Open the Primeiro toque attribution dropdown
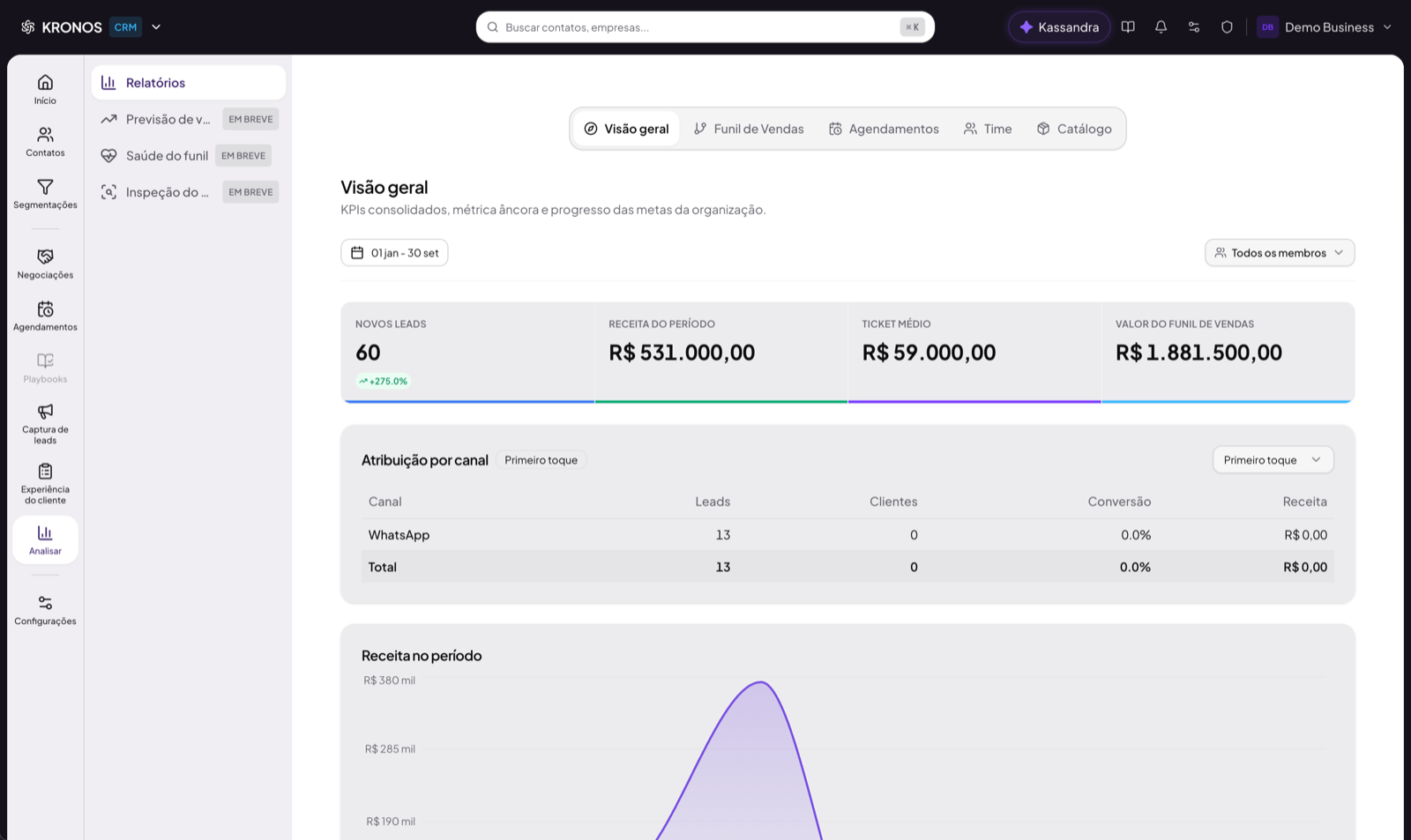 [1273, 460]
